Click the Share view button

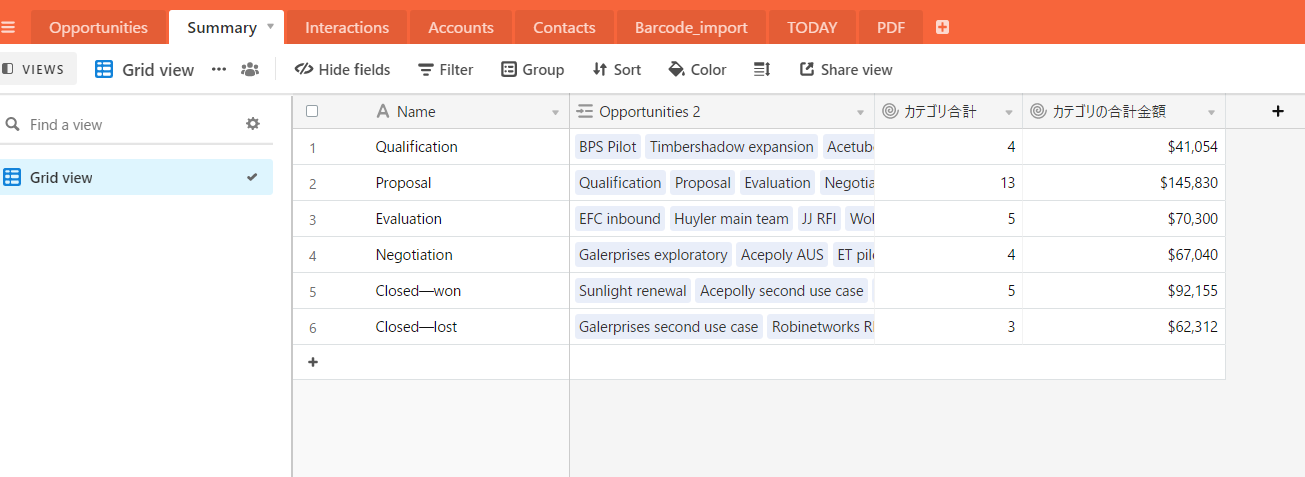[846, 69]
